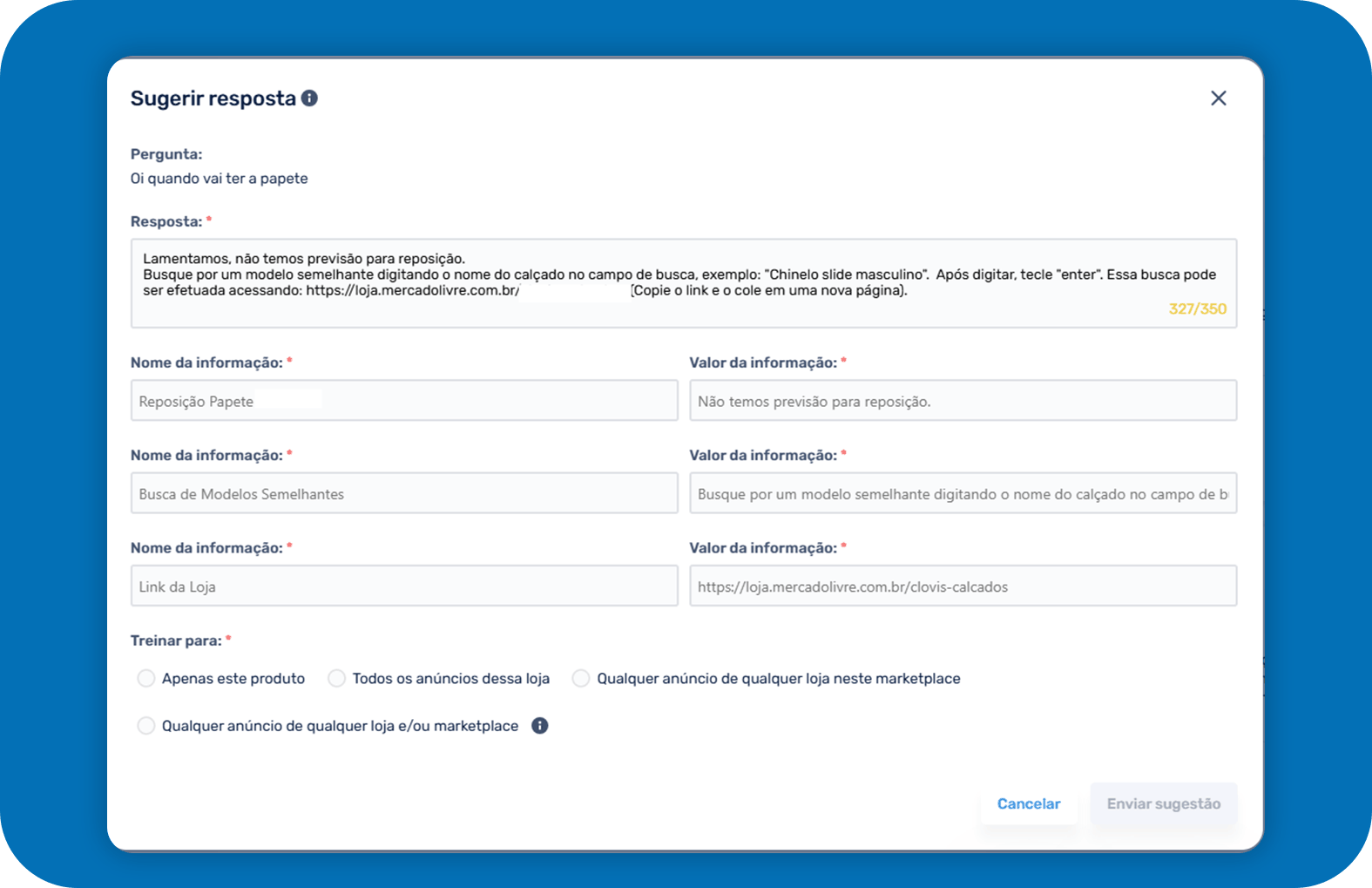Pick Qualquer anúncio de qualquer loja e/ou marketplace
This screenshot has width=1372, height=888.
tap(146, 726)
